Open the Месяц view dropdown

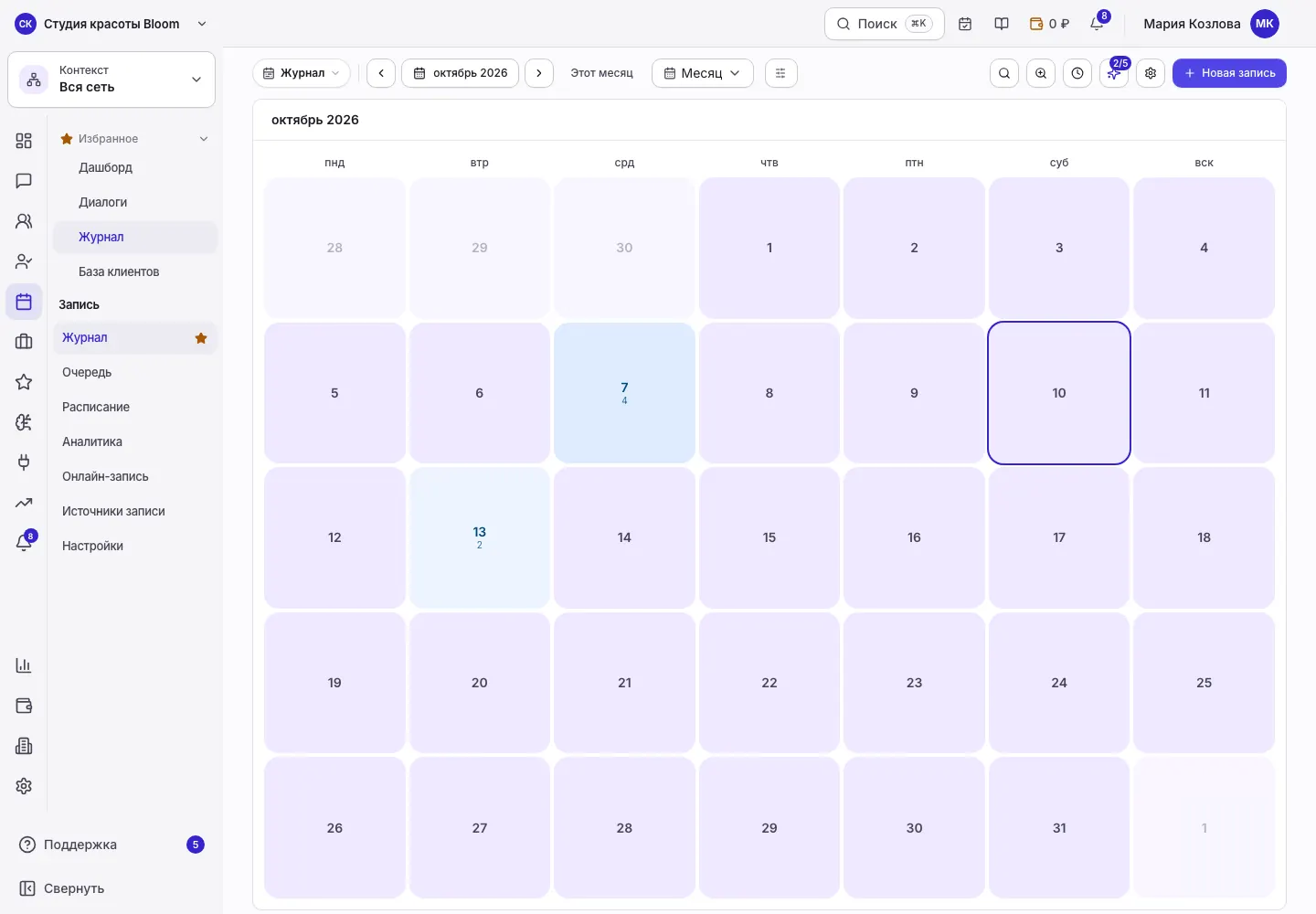[702, 73]
